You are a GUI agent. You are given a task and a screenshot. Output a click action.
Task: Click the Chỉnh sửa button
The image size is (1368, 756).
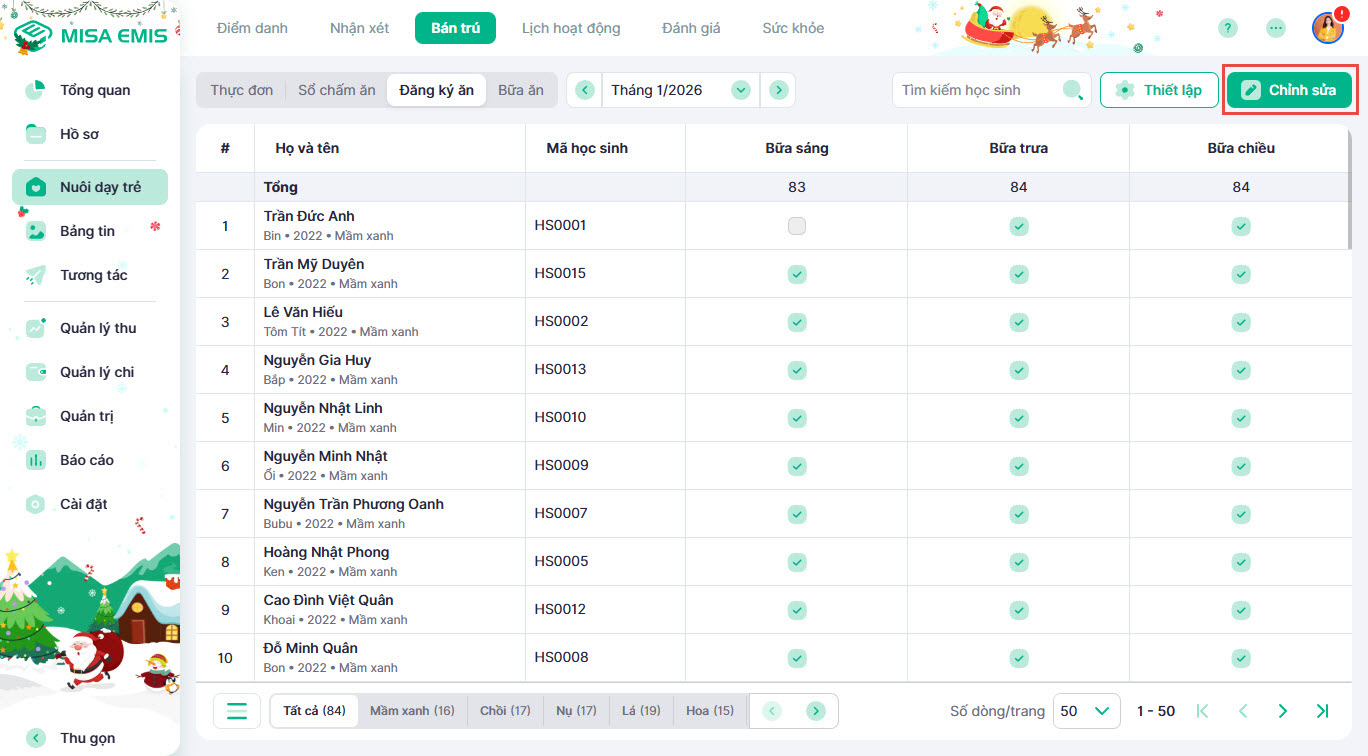click(1289, 90)
